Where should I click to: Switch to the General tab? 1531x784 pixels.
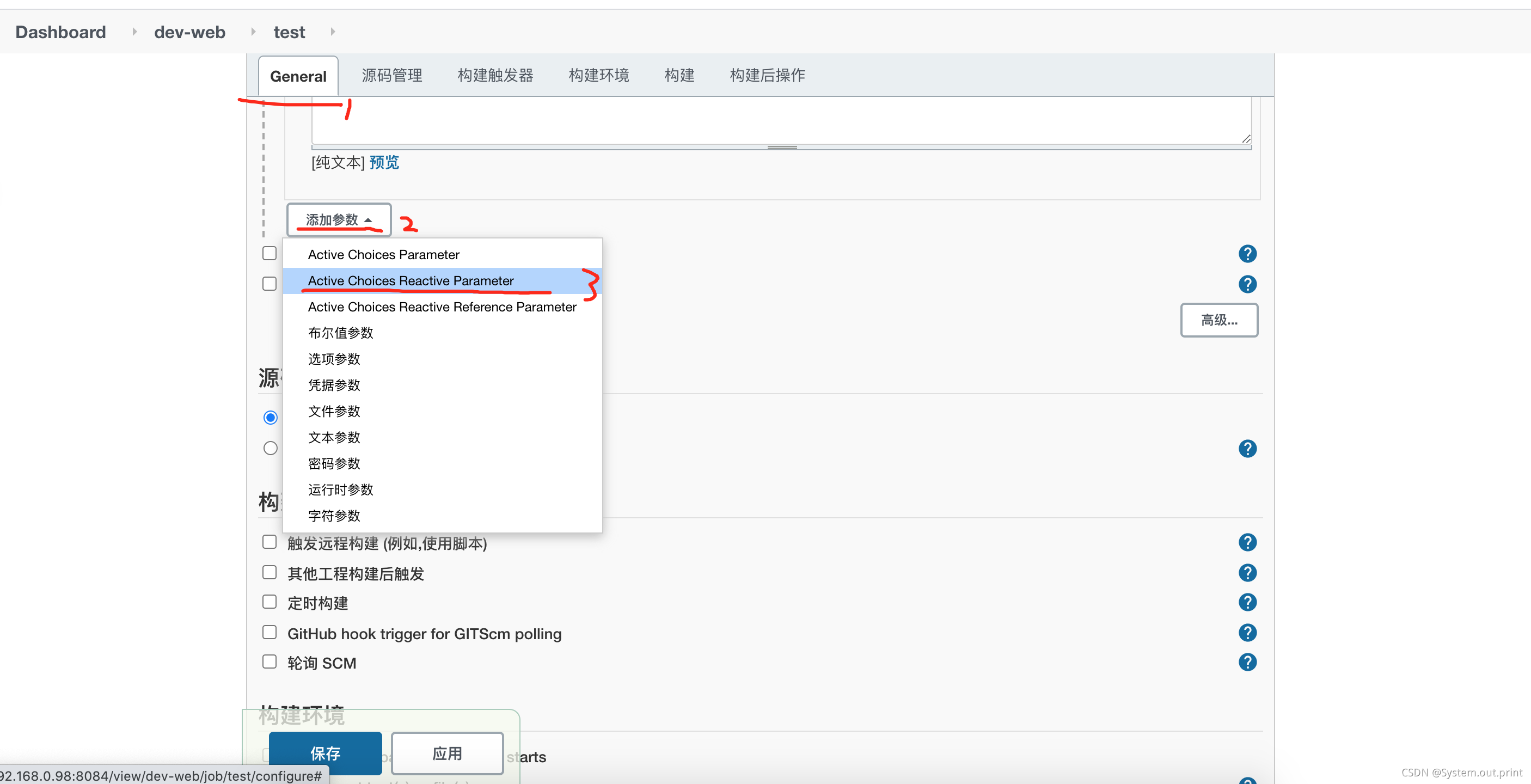(298, 76)
